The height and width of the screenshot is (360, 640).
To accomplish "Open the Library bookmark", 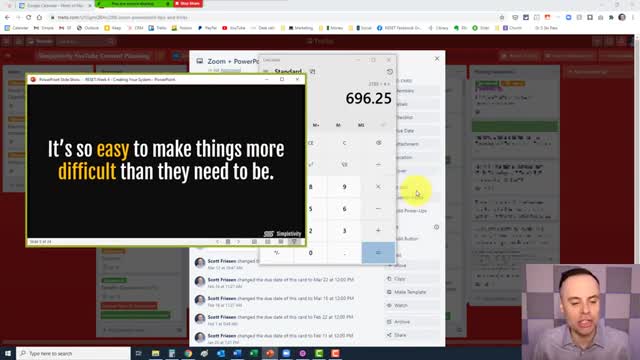I will 438,28.
